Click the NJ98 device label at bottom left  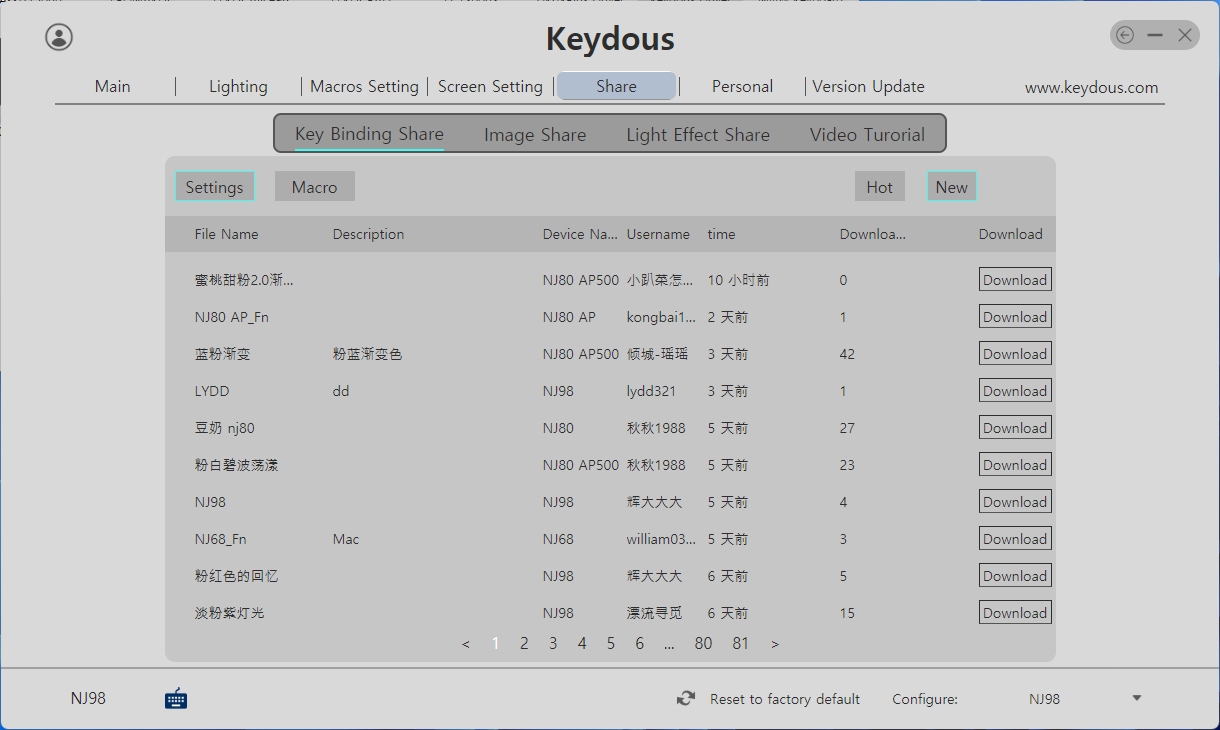[x=88, y=698]
